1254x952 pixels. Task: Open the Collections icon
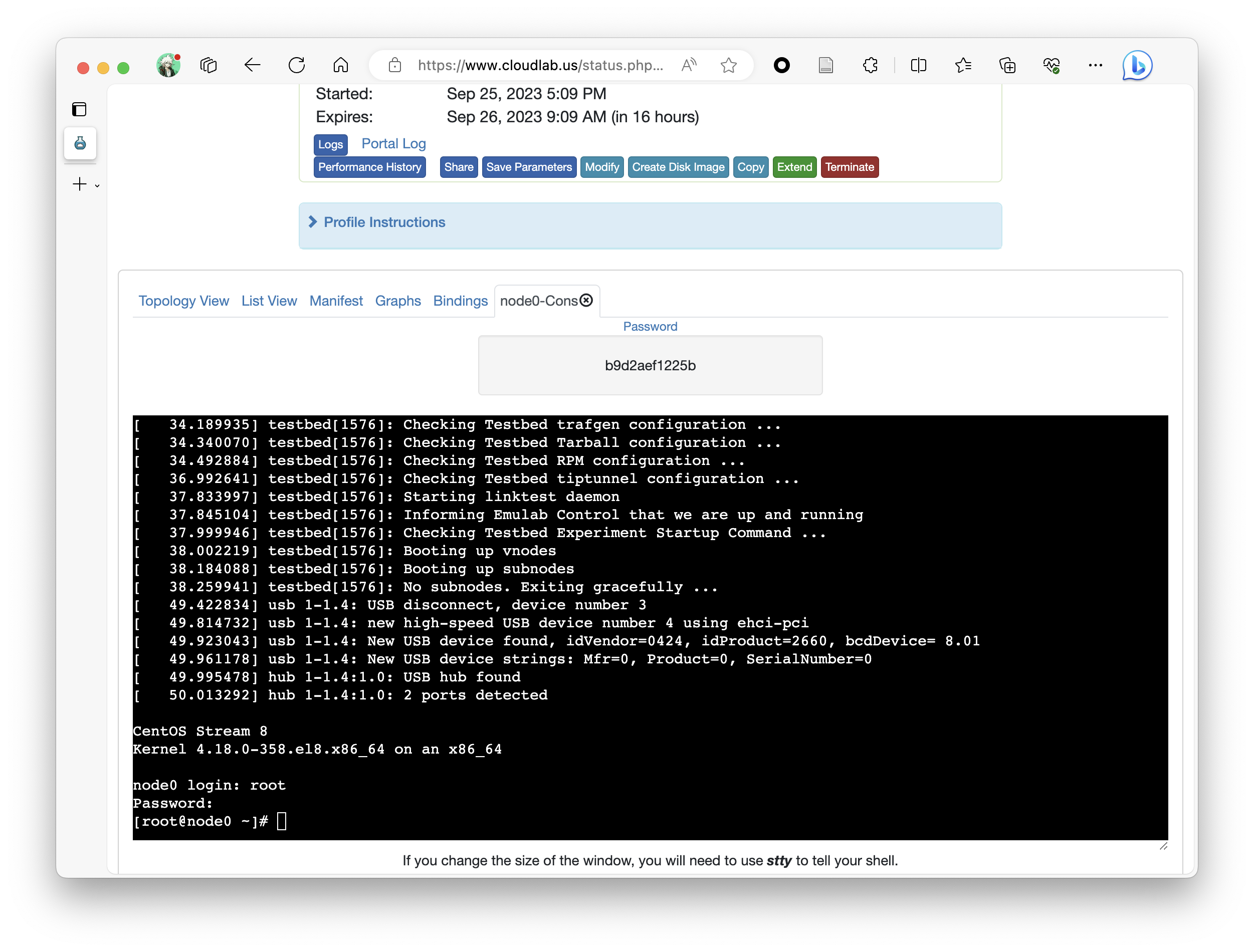tap(1007, 66)
